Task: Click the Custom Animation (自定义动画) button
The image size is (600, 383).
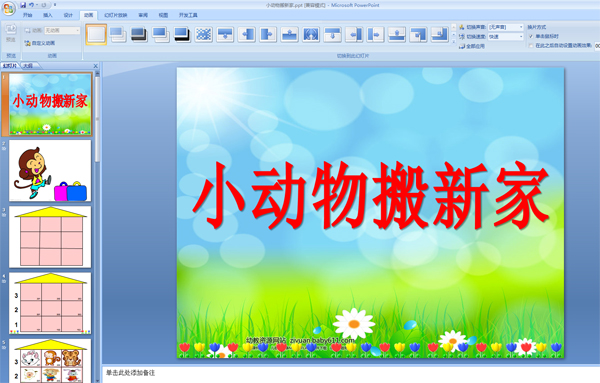Action: point(40,43)
